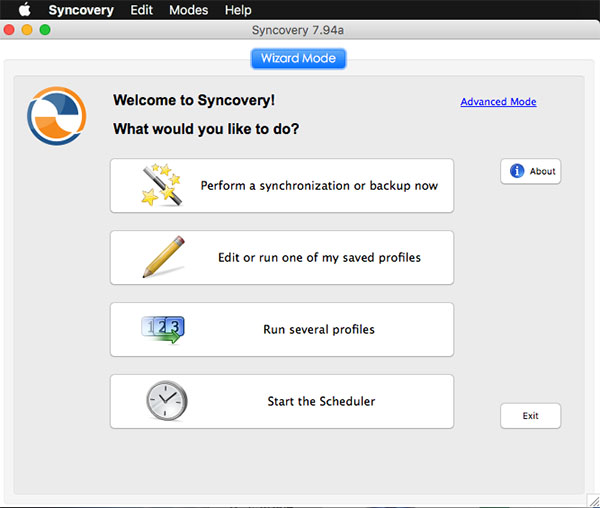This screenshot has height=508, width=600.
Task: Click the clock Scheduler icon
Action: (x=166, y=401)
